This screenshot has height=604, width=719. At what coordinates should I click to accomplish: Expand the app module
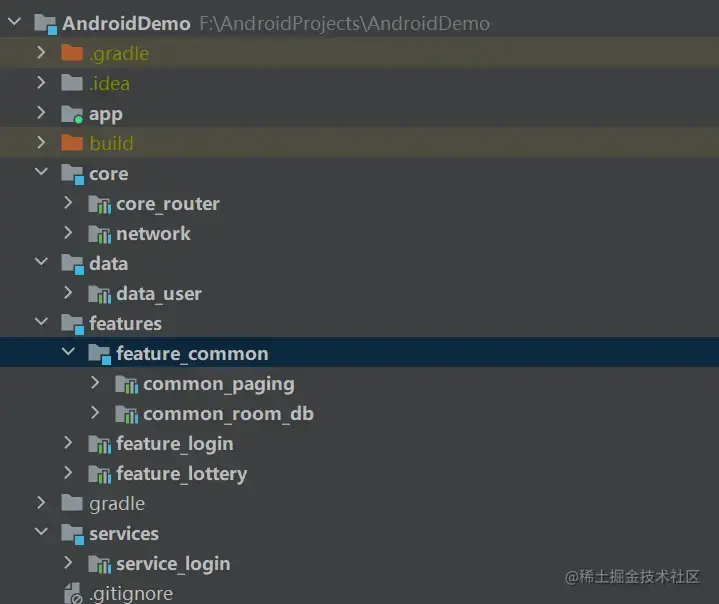pyautogui.click(x=41, y=112)
